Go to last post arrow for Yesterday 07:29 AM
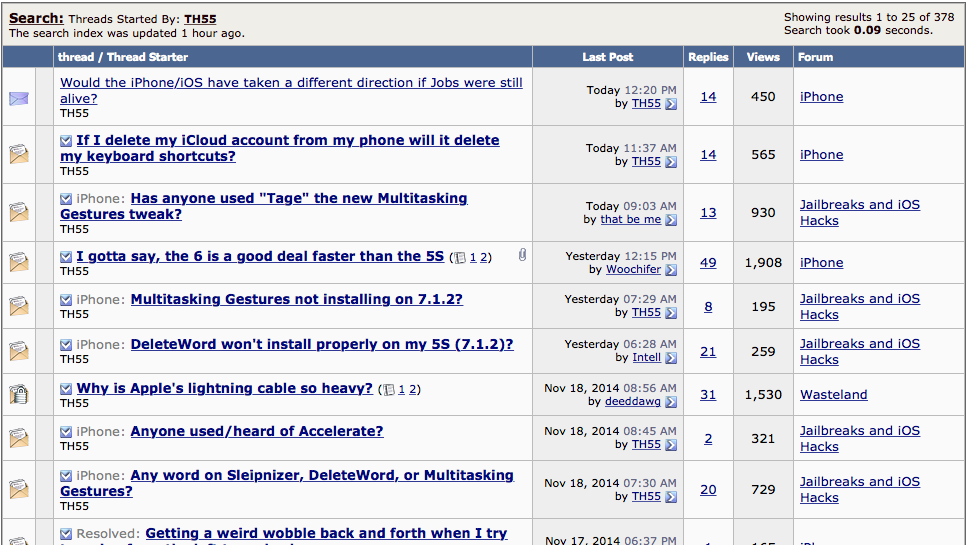The width and height of the screenshot is (970, 545). pos(671,313)
